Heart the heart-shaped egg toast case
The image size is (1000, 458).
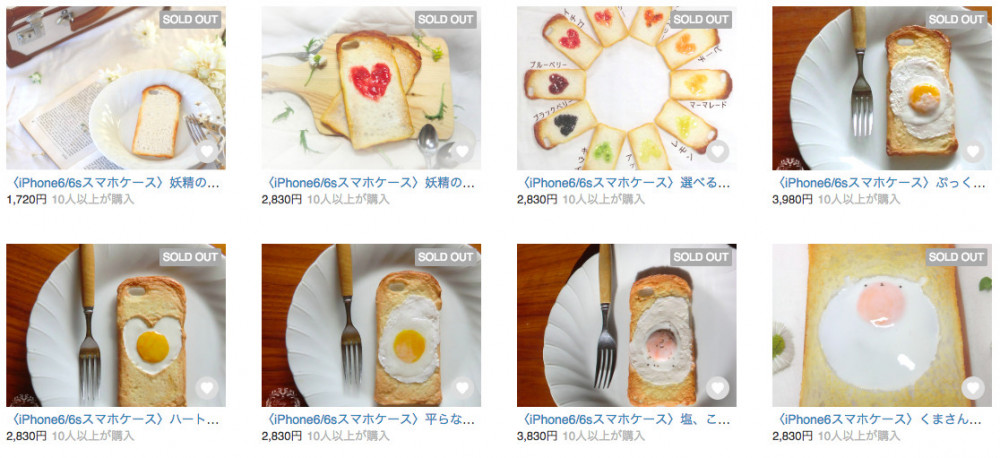tap(207, 388)
